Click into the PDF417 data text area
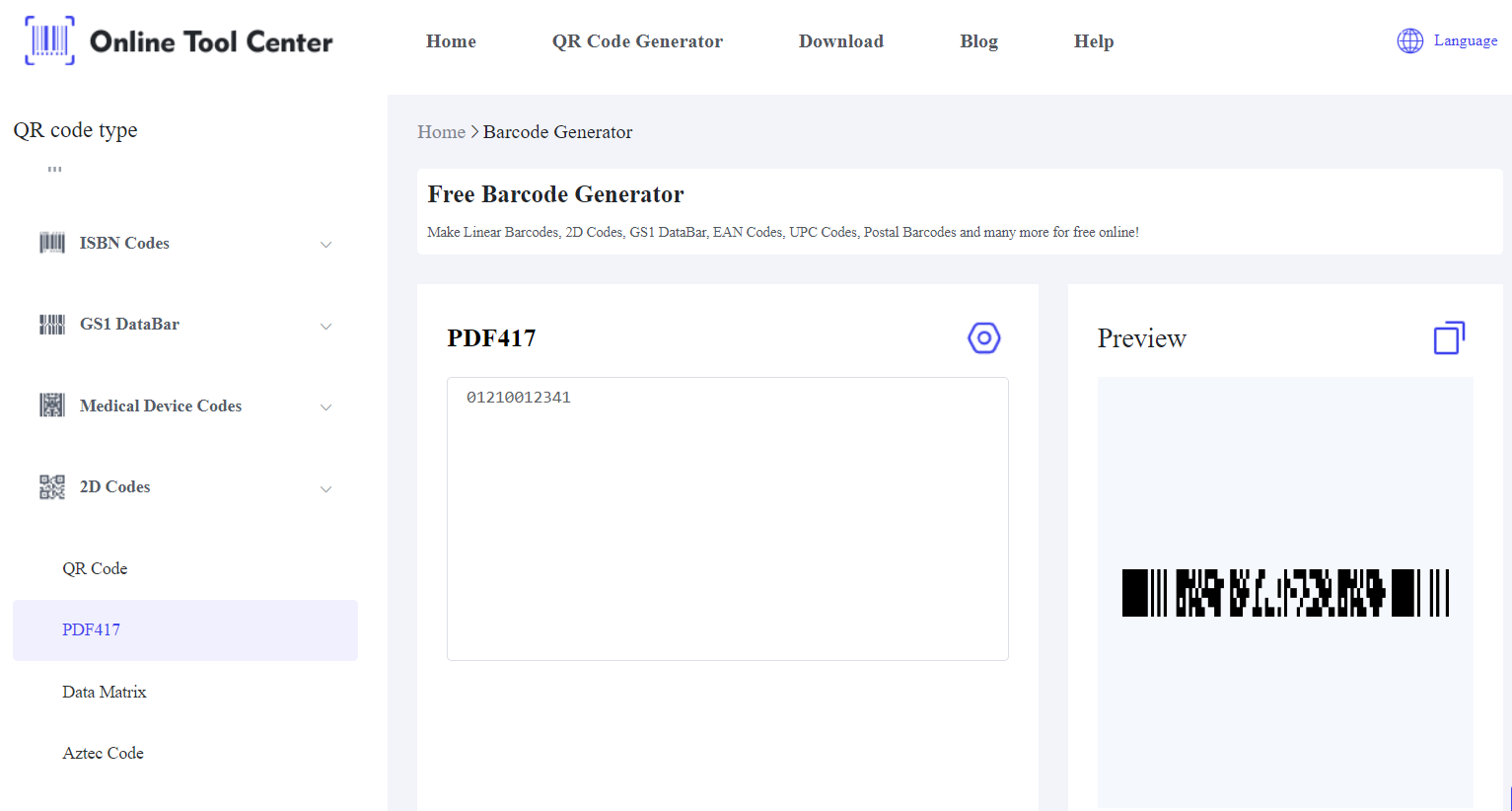1512x811 pixels. (x=728, y=519)
